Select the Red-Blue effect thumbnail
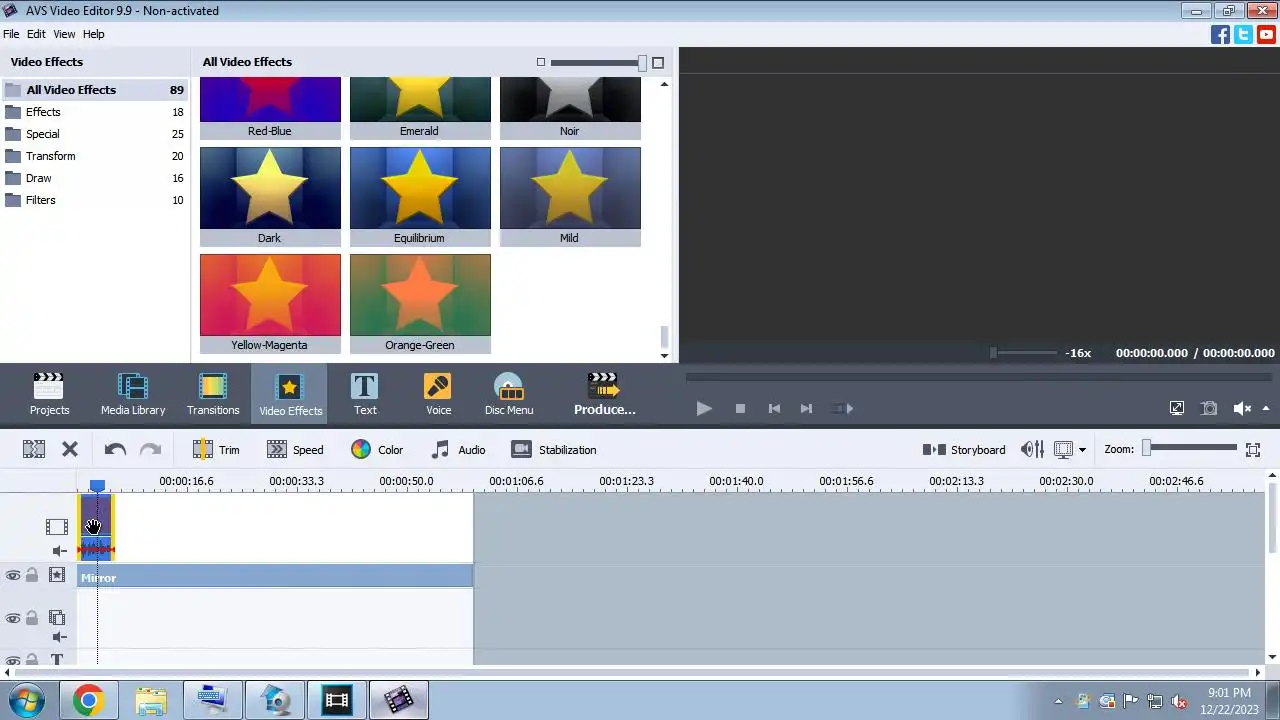The width and height of the screenshot is (1280, 720). pyautogui.click(x=270, y=108)
